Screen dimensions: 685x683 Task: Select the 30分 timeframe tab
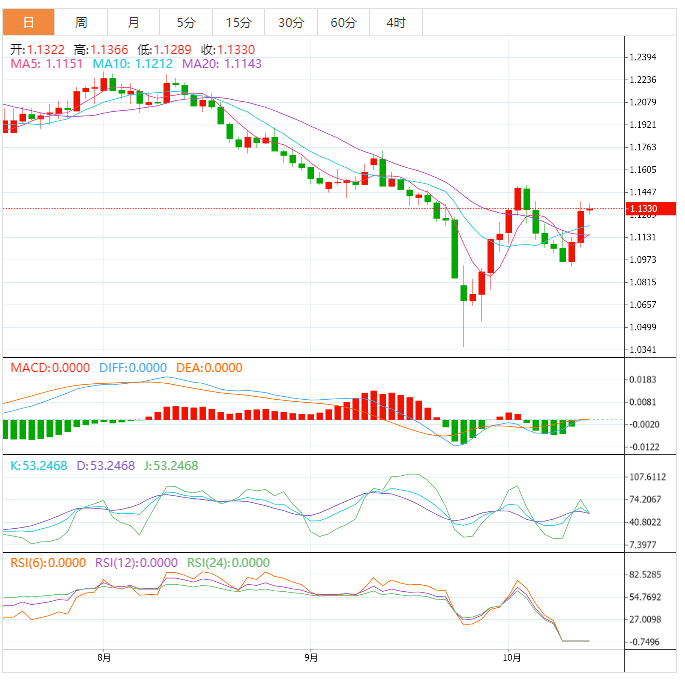point(291,22)
